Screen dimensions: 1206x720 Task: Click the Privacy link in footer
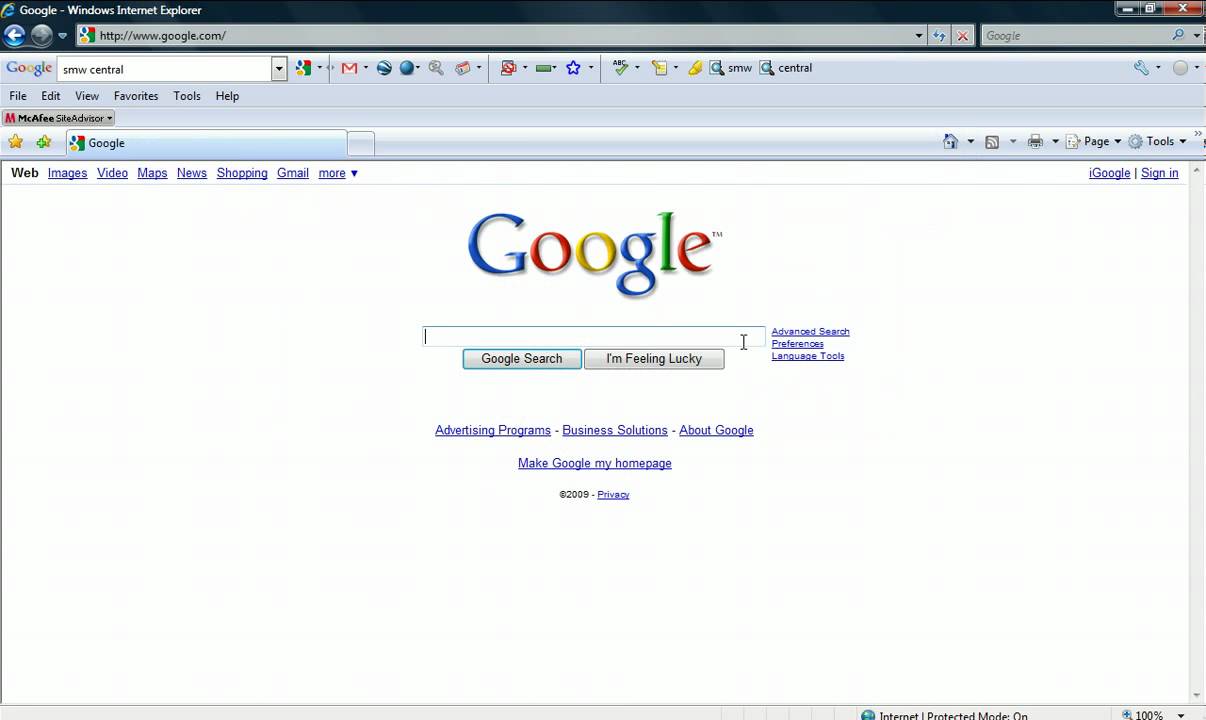613,494
